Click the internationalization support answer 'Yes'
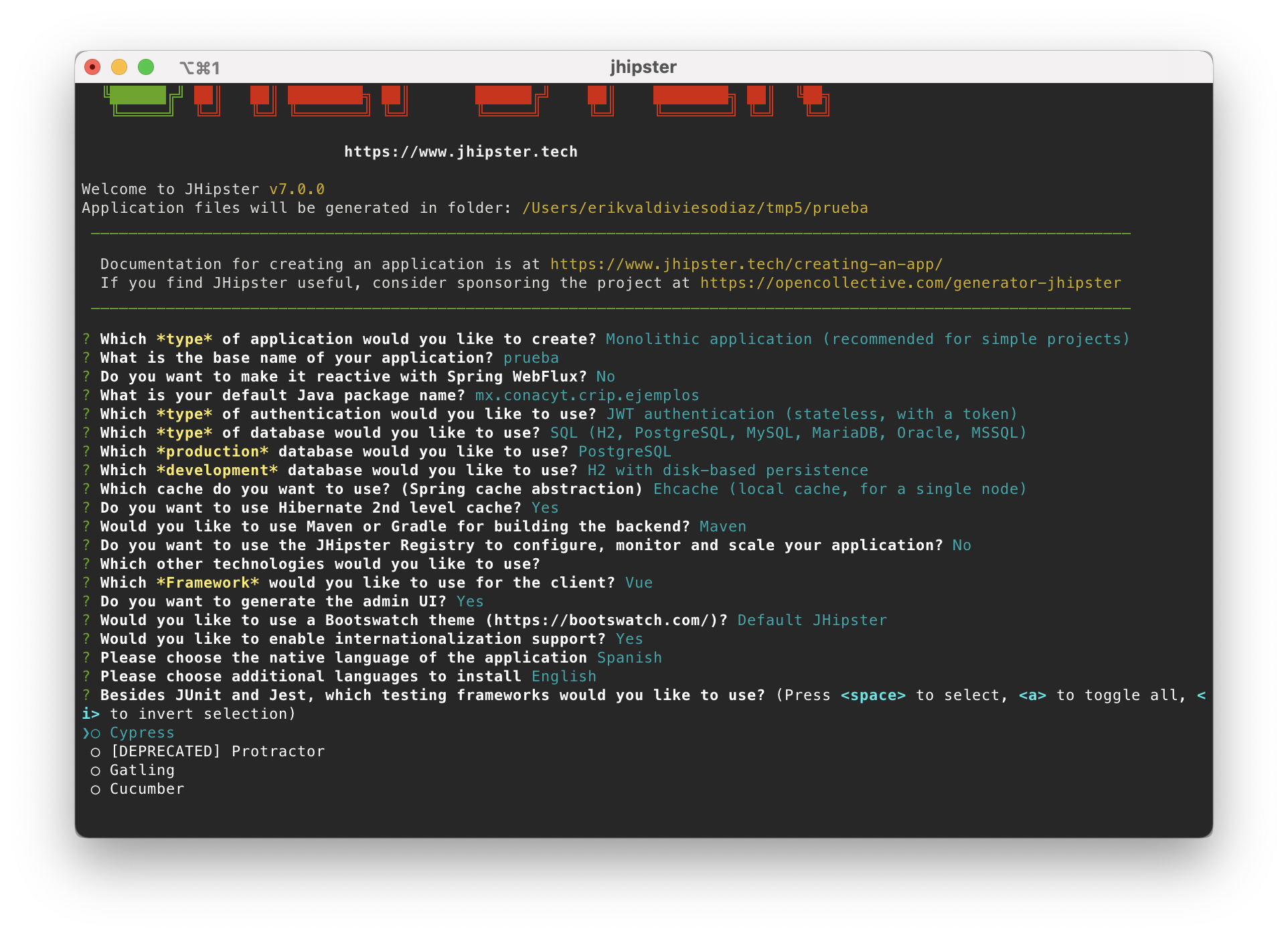This screenshot has width=1288, height=937. tap(629, 639)
